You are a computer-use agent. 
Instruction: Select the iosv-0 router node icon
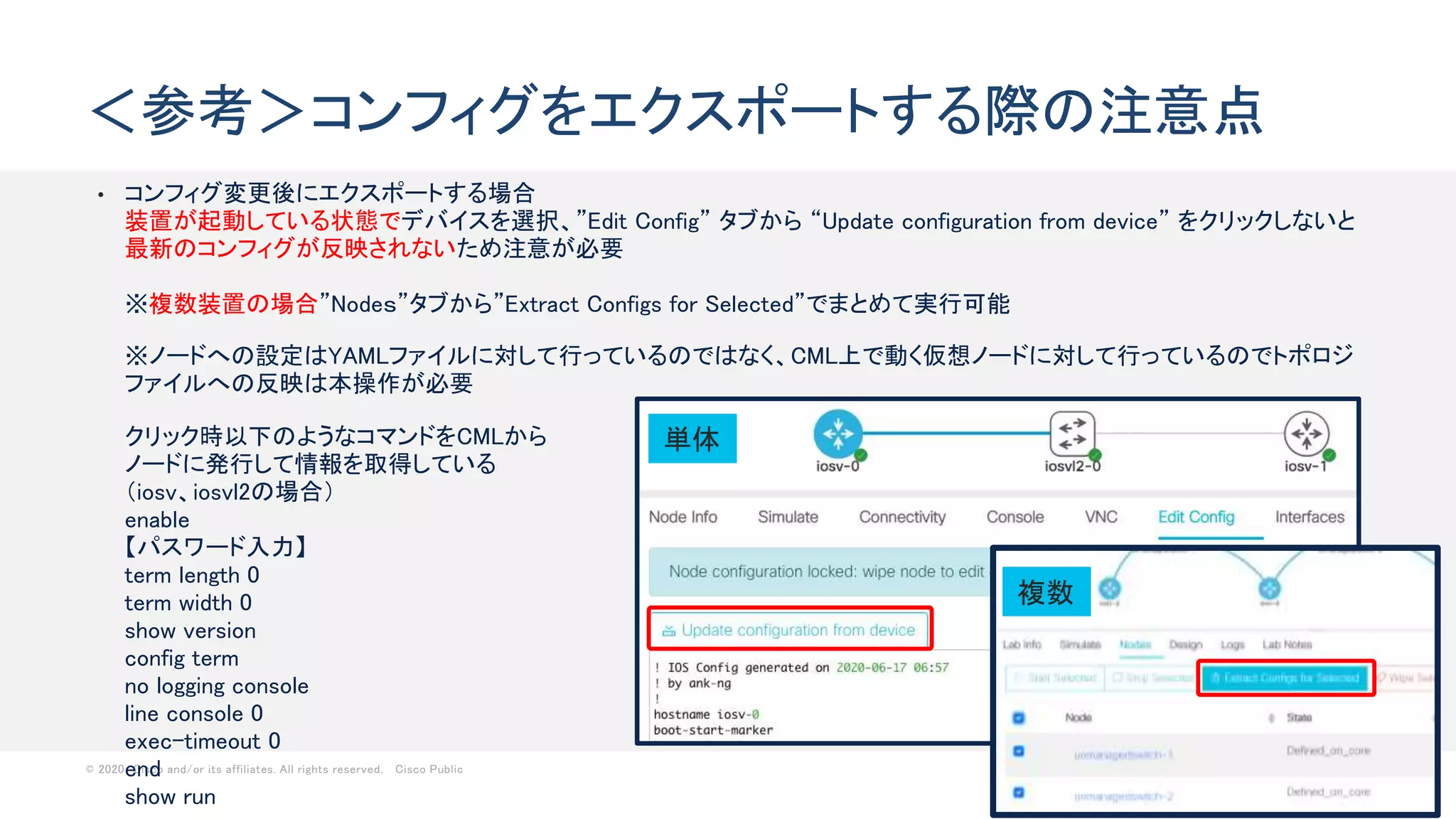tap(838, 434)
